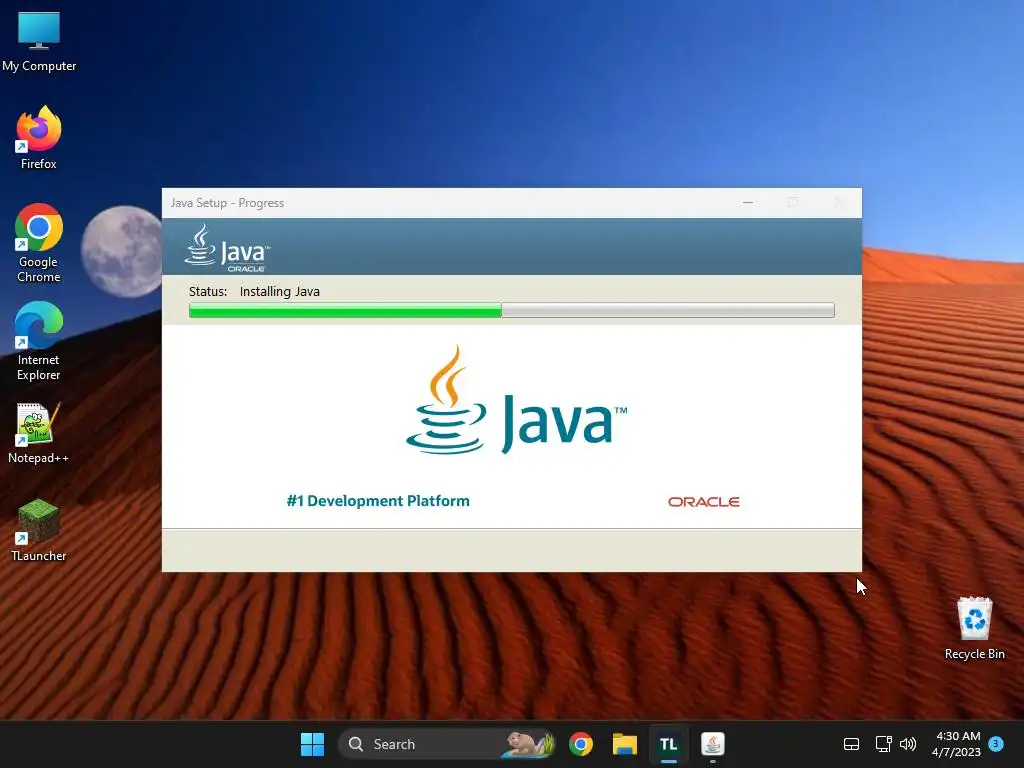
Task: Click 'Installing Java' status text
Action: (x=280, y=291)
